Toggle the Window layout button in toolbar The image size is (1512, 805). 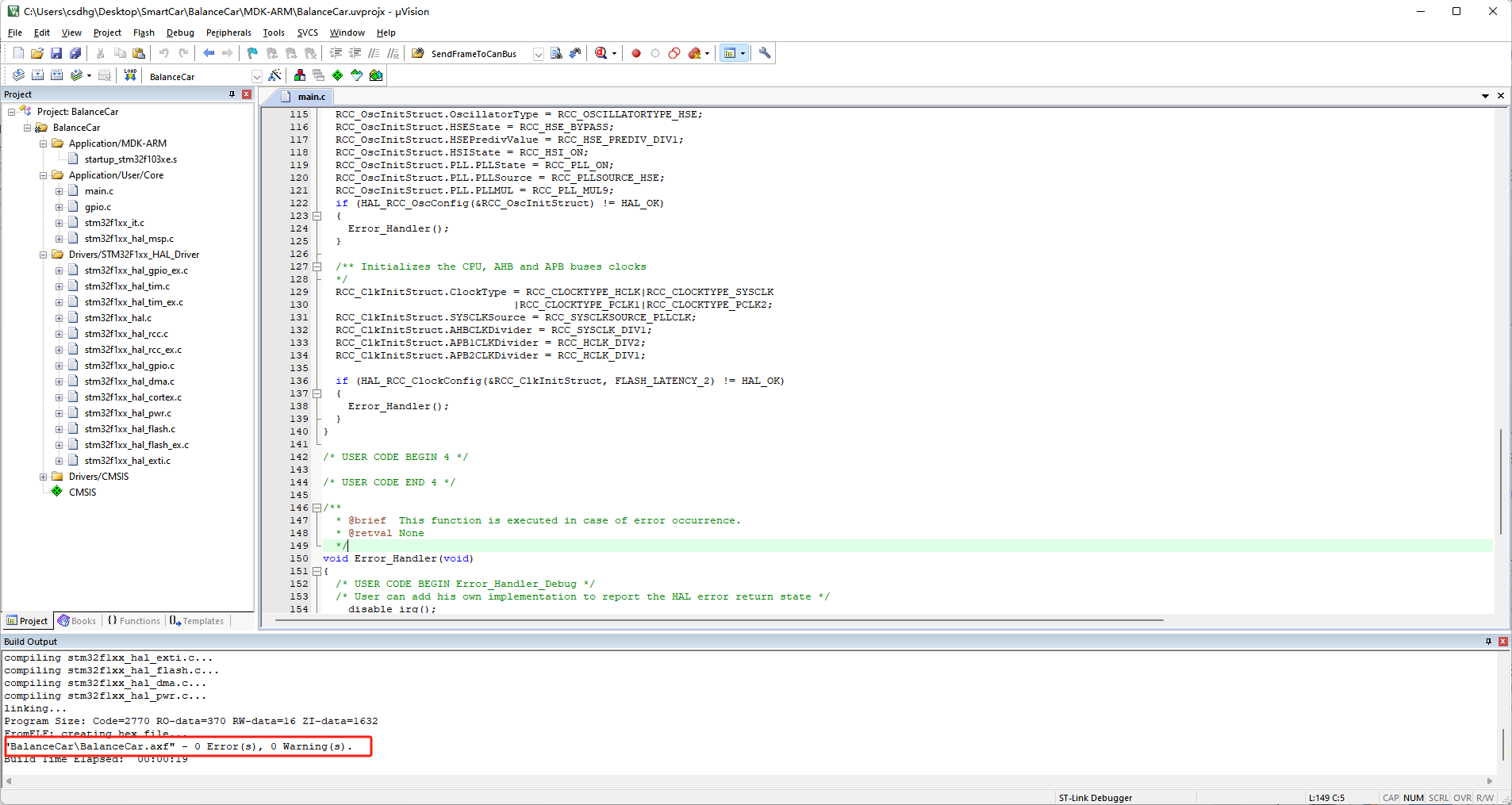pos(730,53)
